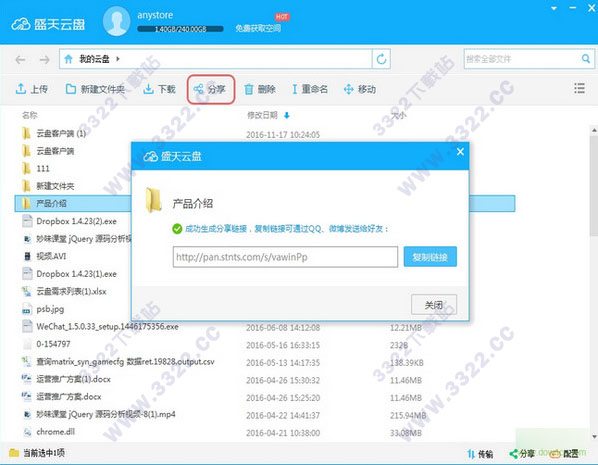Click the 删除 trash icon

(249, 89)
